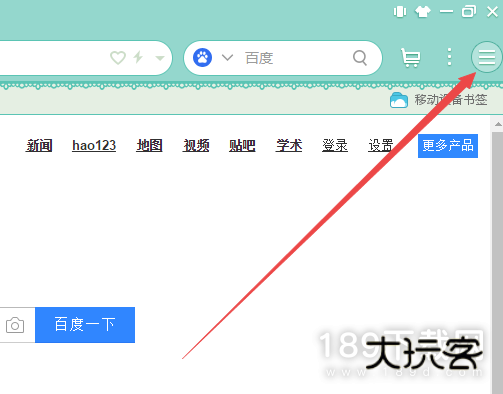Open the hamburger main menu button
Viewport: 503px width, 394px height.
pos(486,57)
